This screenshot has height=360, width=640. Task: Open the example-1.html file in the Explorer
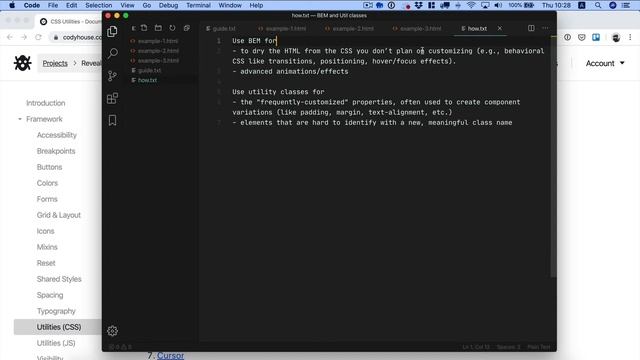pyautogui.click(x=158, y=41)
